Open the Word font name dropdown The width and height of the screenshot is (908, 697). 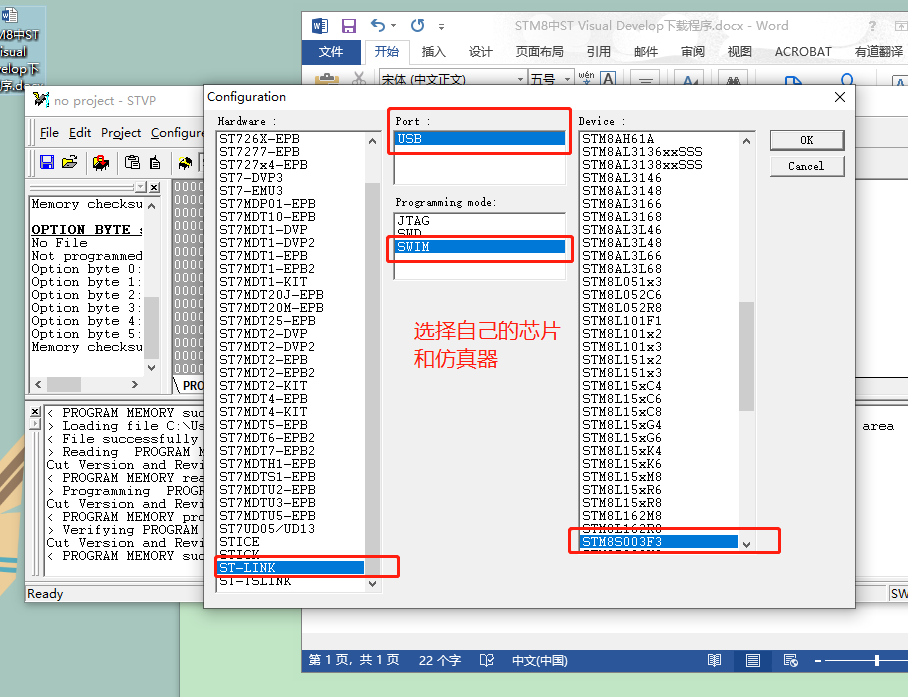[520, 79]
